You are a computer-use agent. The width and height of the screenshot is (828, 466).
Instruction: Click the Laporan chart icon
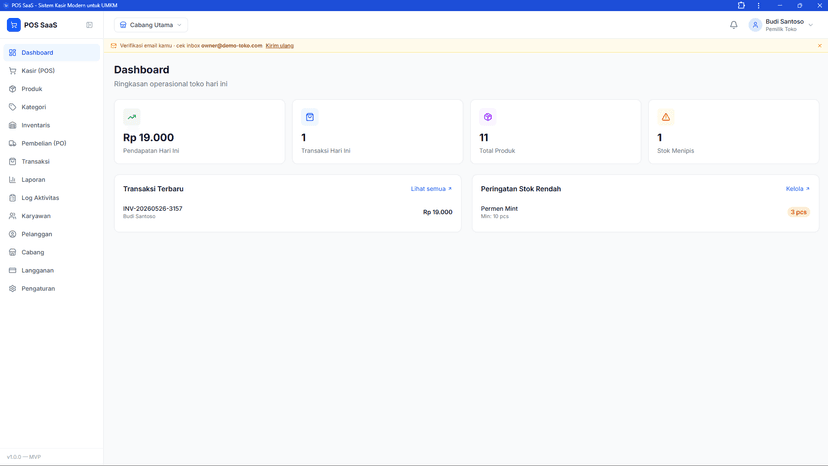[13, 180]
